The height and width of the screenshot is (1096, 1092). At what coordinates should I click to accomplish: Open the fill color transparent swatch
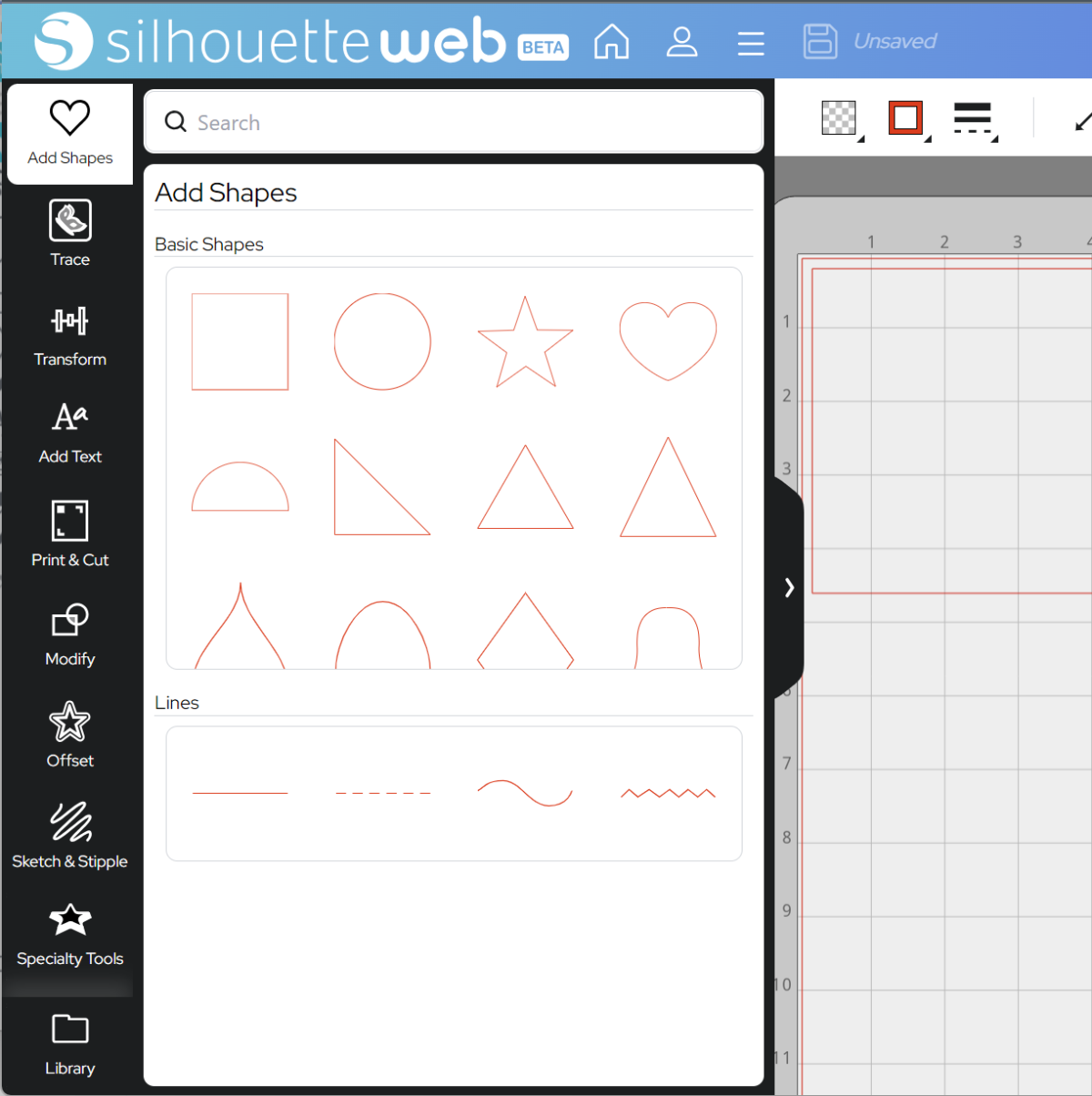[841, 118]
